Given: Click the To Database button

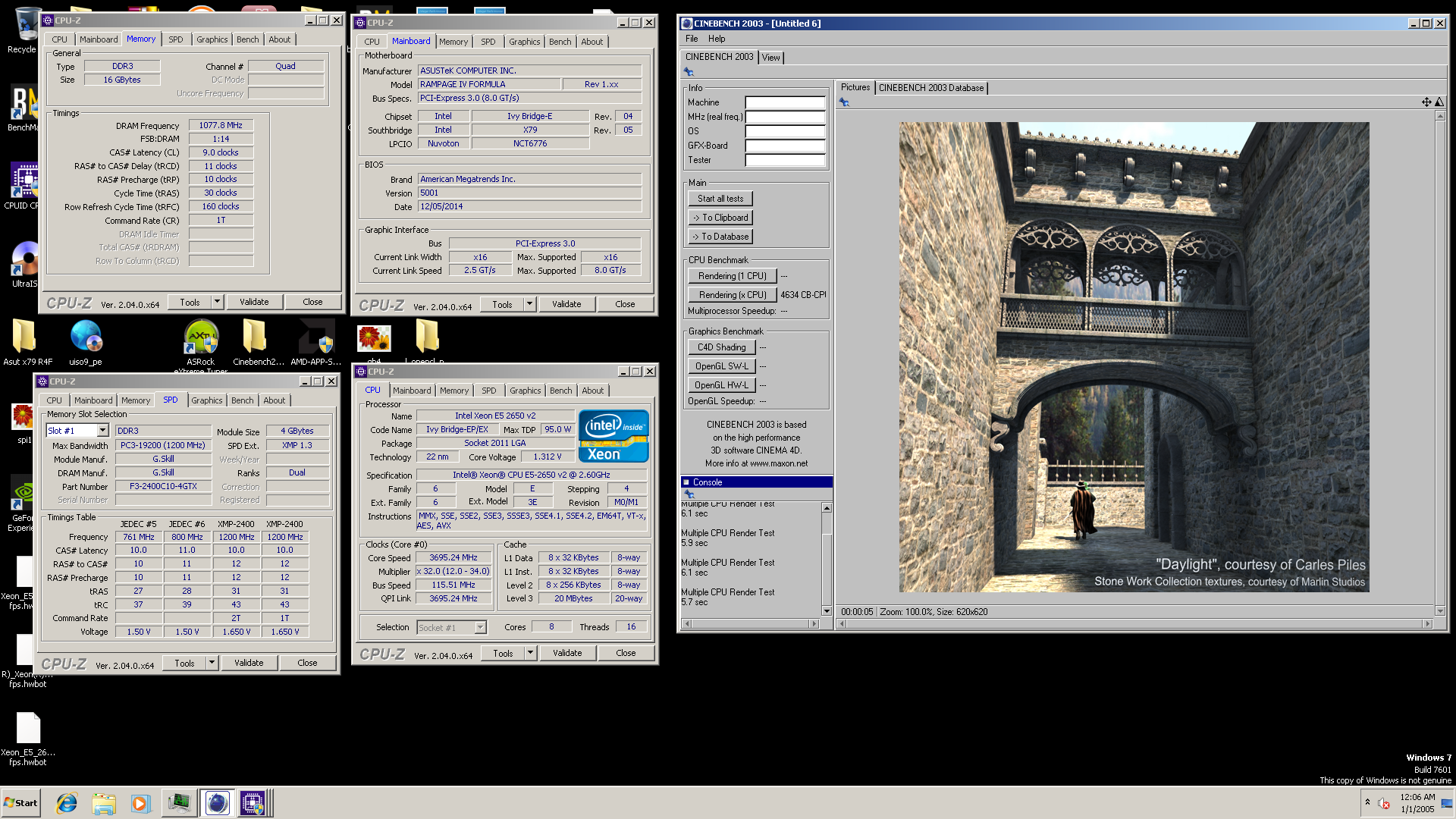Looking at the screenshot, I should [x=720, y=237].
